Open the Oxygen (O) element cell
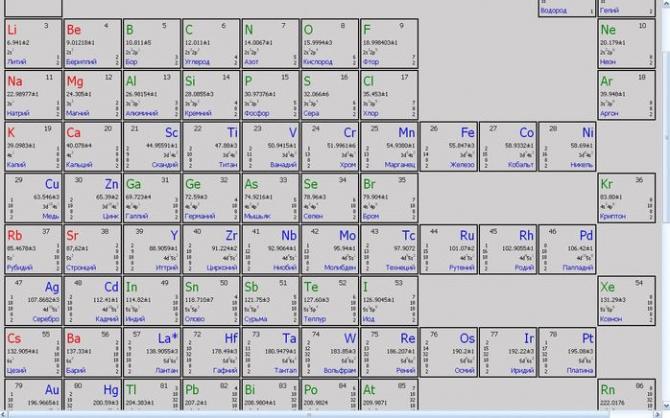 pos(328,44)
